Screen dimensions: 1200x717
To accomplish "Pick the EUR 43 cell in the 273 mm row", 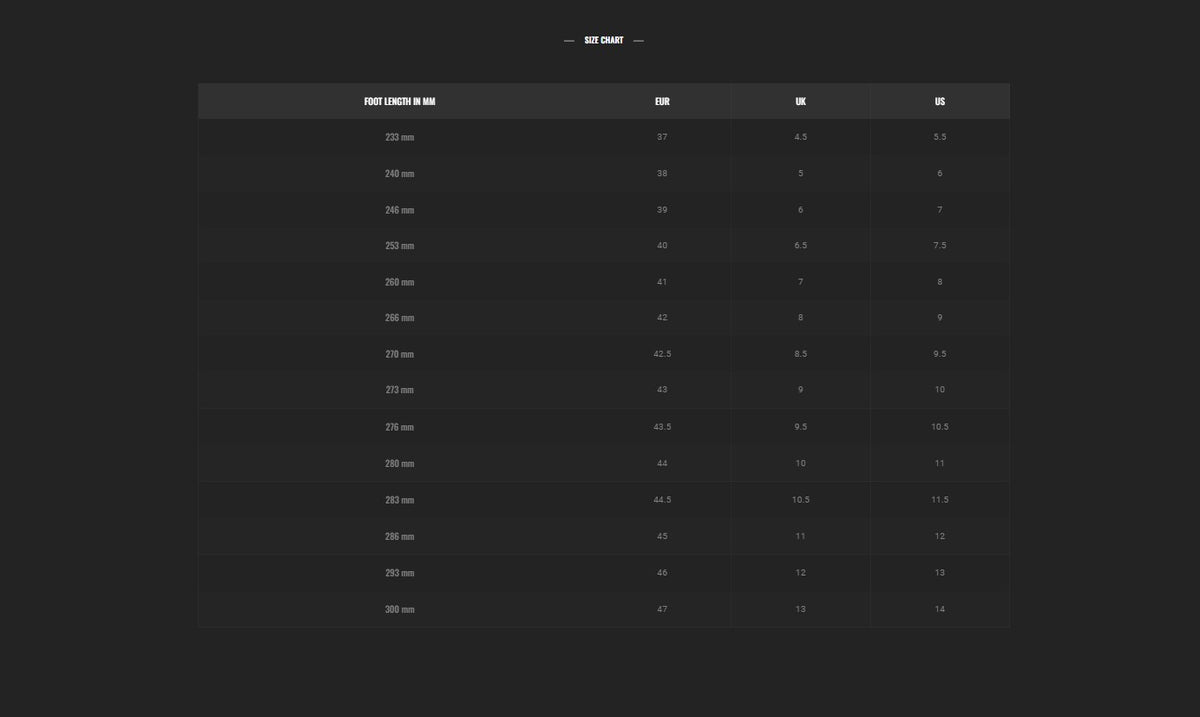I will [662, 389].
